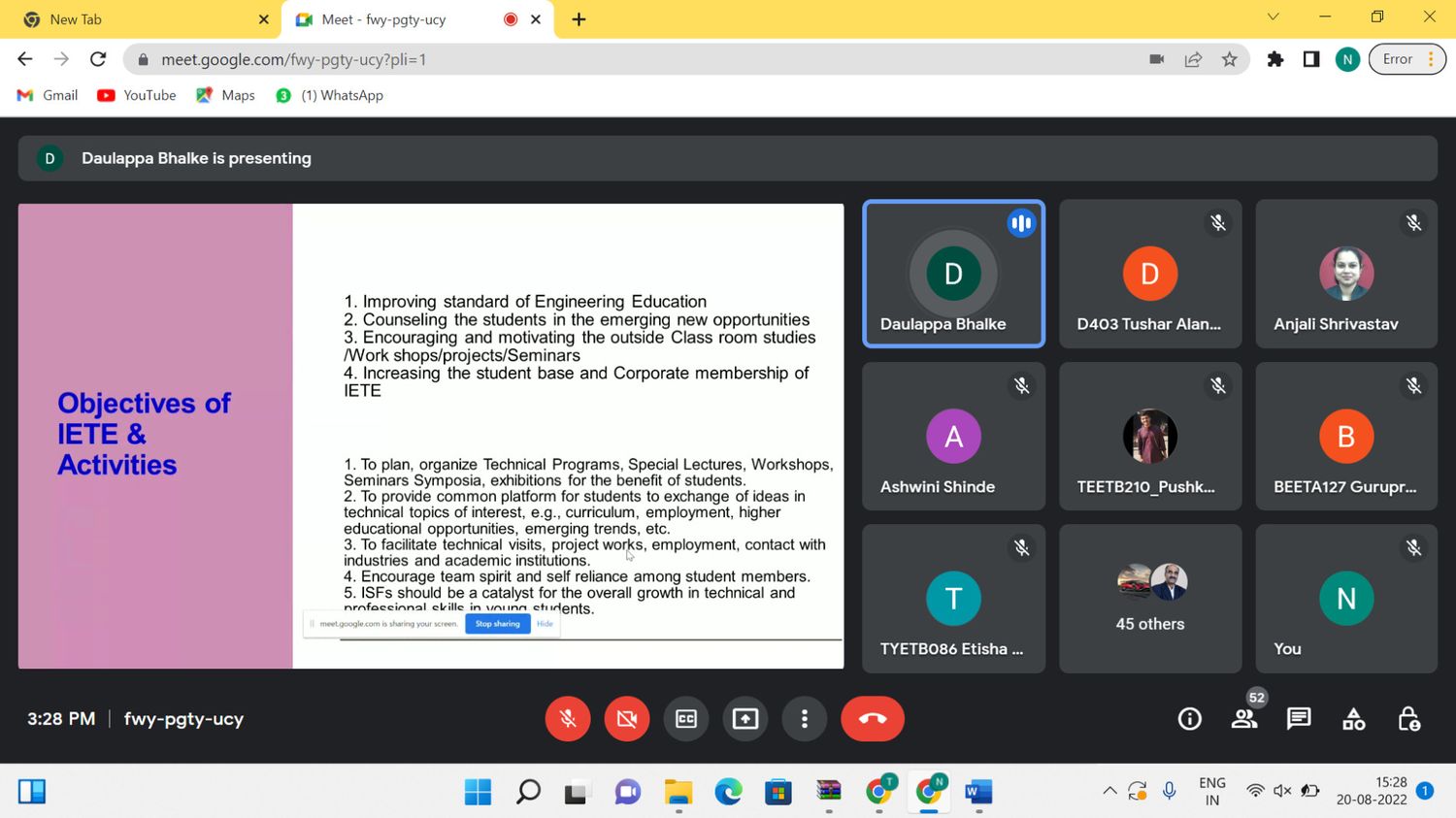Open camera permission icon in address bar
This screenshot has height=818, width=1456.
click(x=1157, y=59)
